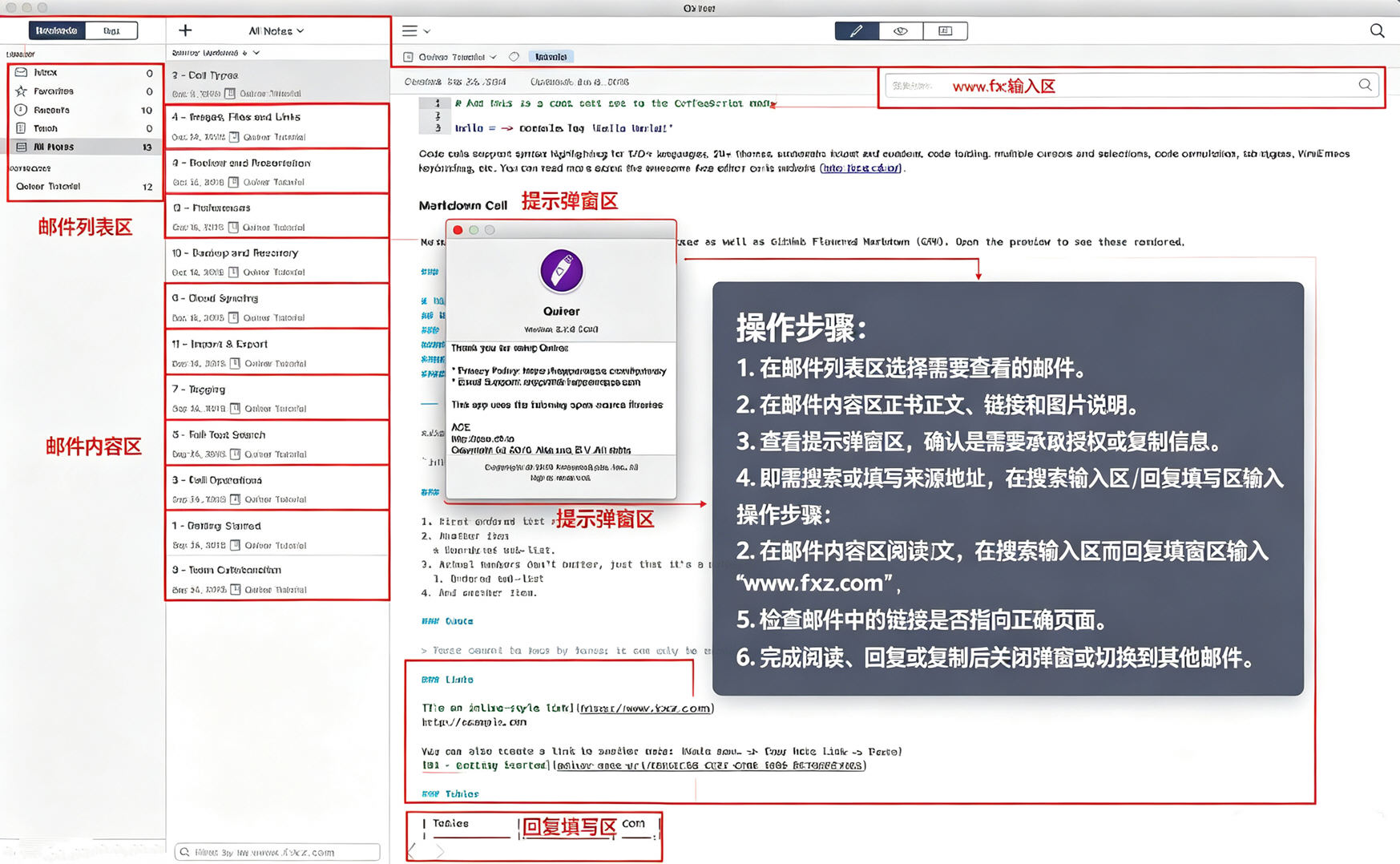This screenshot has width=1400, height=864.
Task: Open note 4 - Images, Files and Links
Action: click(277, 126)
